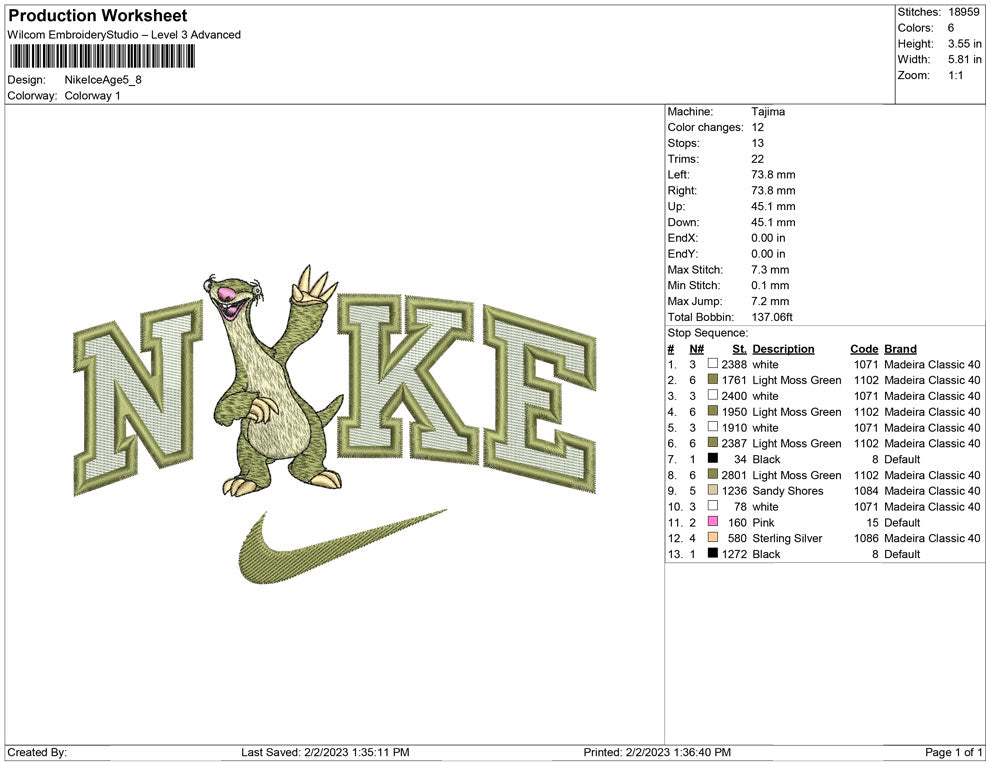Click the embroidered letter N in the preview
990x762 pixels.
pyautogui.click(x=138, y=398)
